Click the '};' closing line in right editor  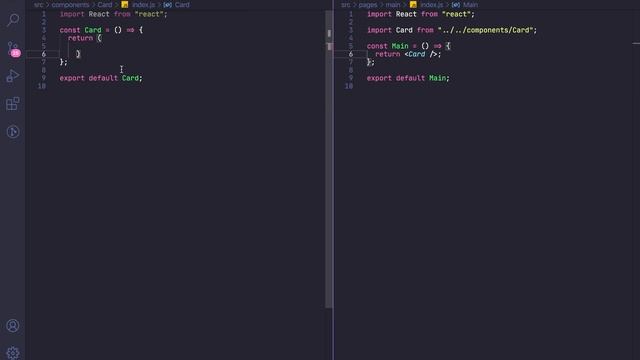pyautogui.click(x=371, y=62)
